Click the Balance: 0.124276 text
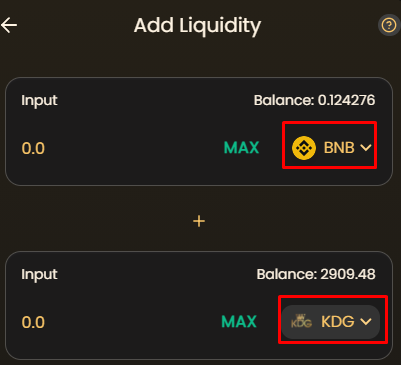The image size is (401, 365). pyautogui.click(x=314, y=100)
